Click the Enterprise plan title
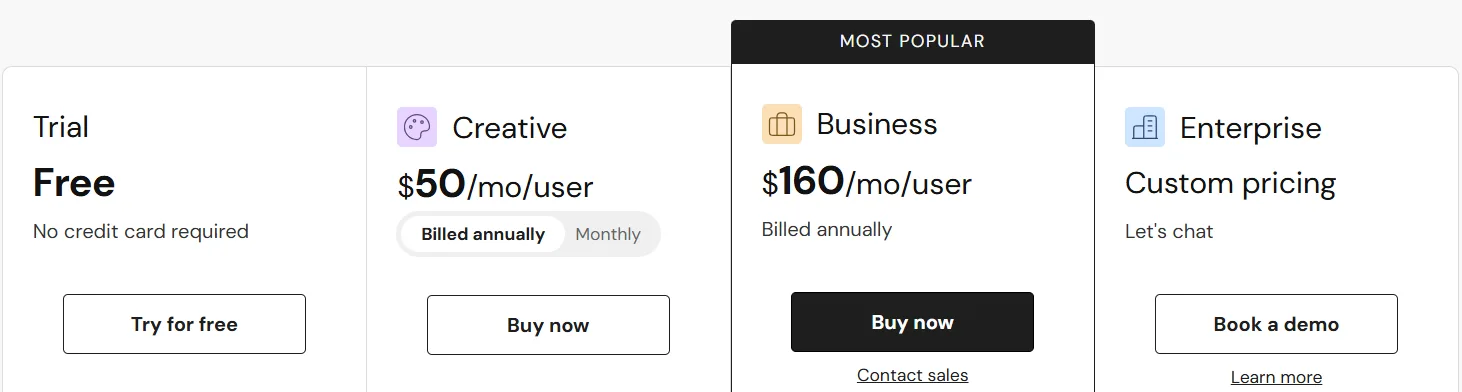The height and width of the screenshot is (392, 1462). [x=1251, y=128]
